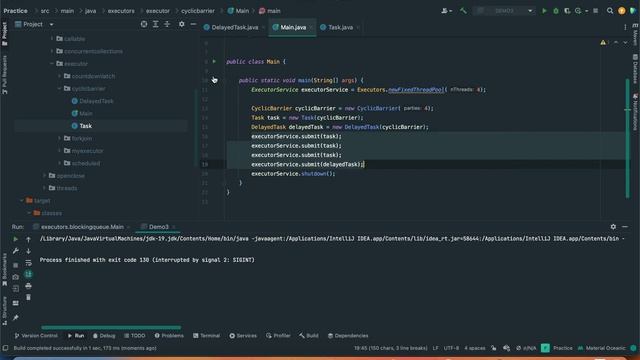Expand the scheduled folder
The image size is (640, 360).
click(x=60, y=163)
